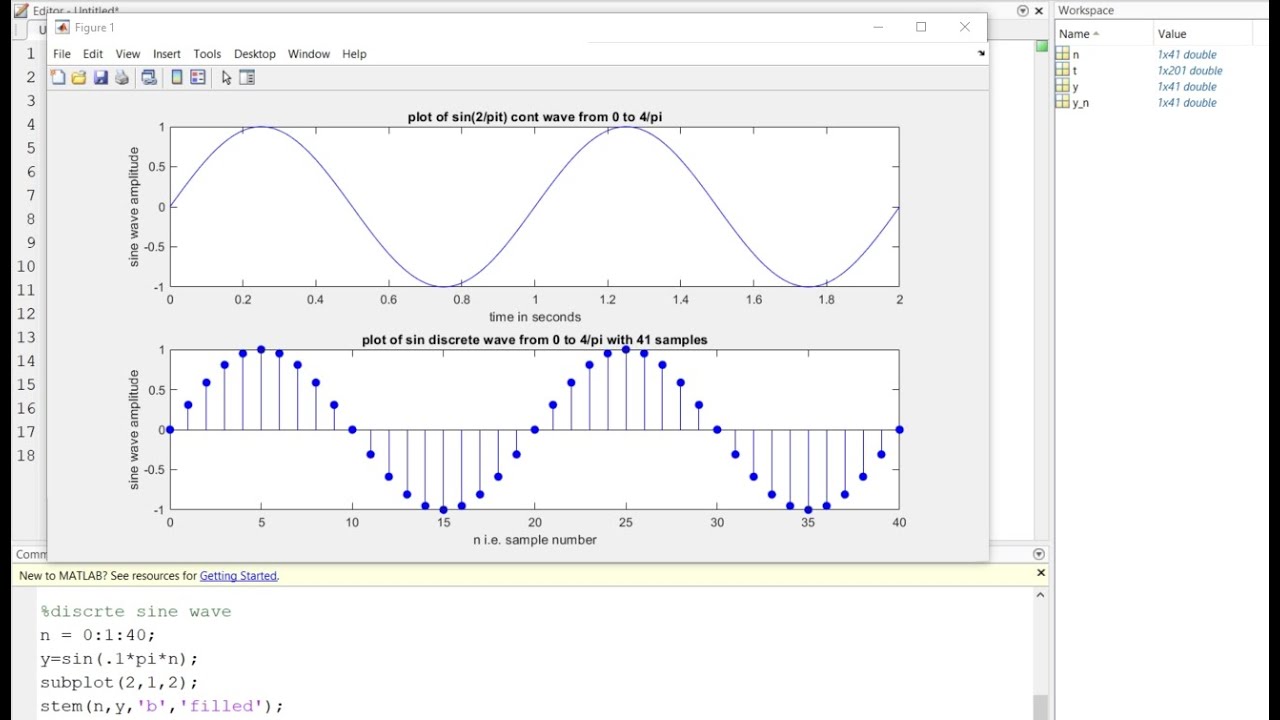Click the 'time in seconds' x-axis label
Viewport: 1280px width, 720px height.
click(x=535, y=317)
